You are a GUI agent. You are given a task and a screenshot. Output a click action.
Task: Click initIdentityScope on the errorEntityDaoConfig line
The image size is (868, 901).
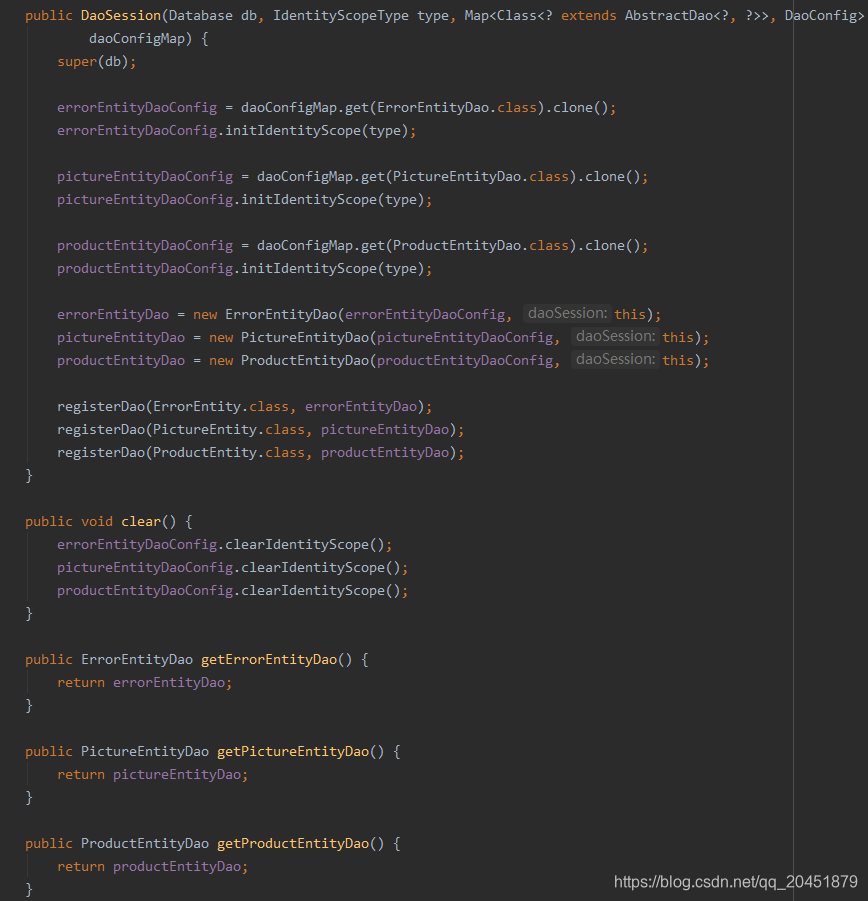[x=293, y=130]
